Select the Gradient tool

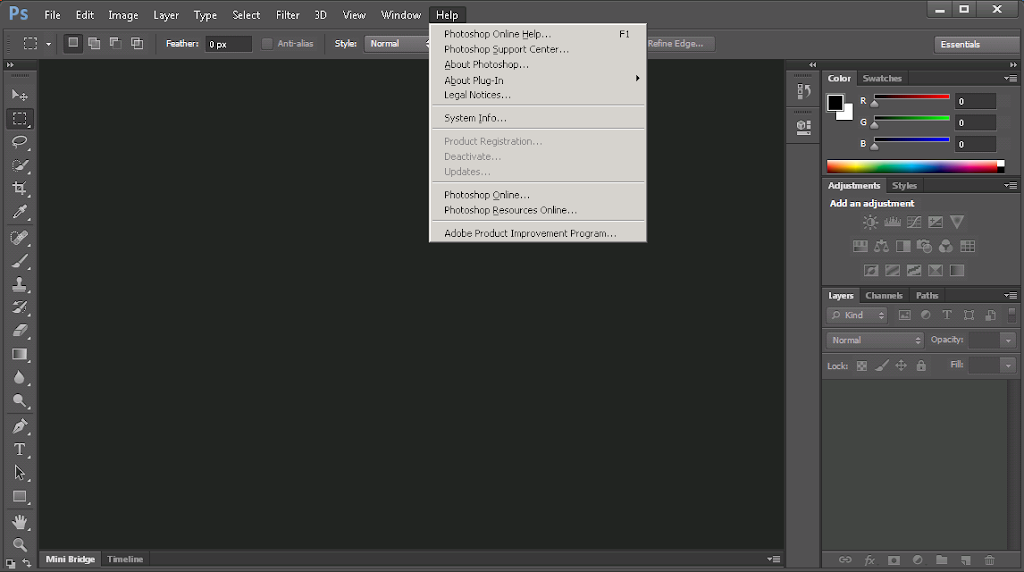[x=20, y=355]
